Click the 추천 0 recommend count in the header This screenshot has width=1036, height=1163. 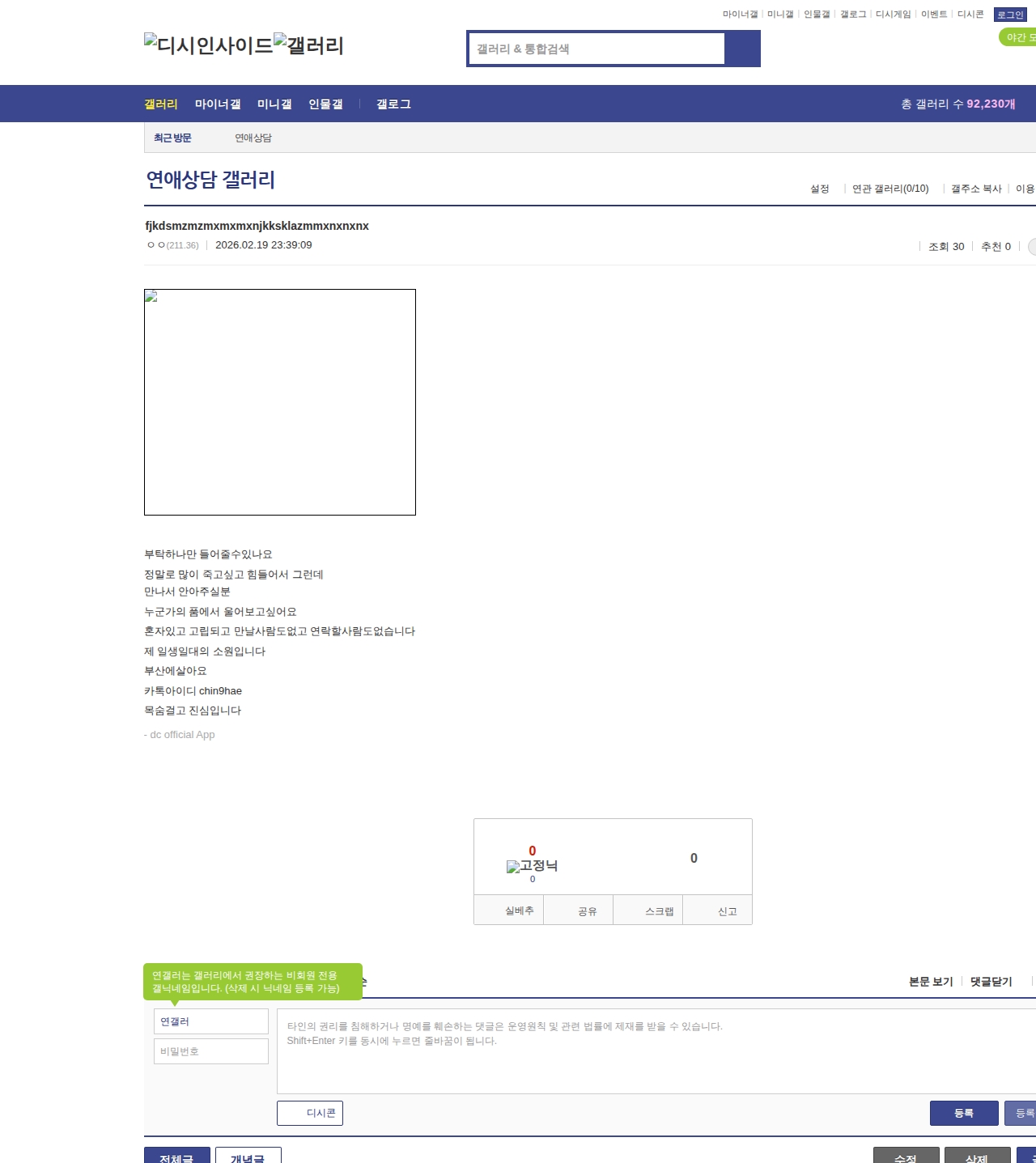[996, 247]
